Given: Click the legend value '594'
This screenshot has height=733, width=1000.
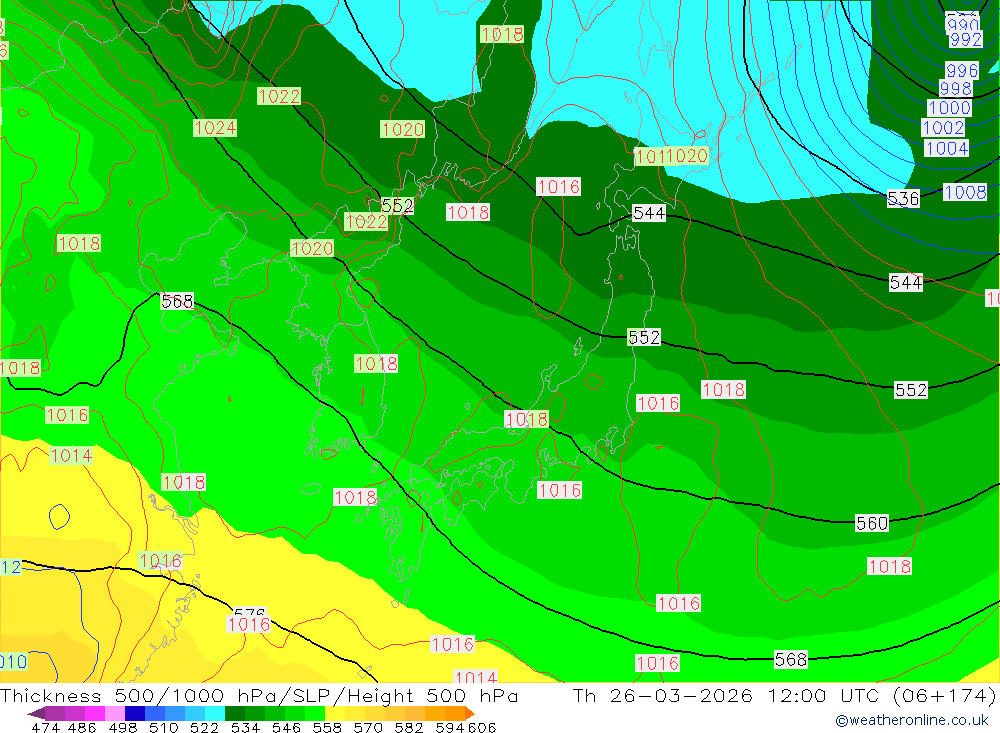Looking at the screenshot, I should [450, 727].
